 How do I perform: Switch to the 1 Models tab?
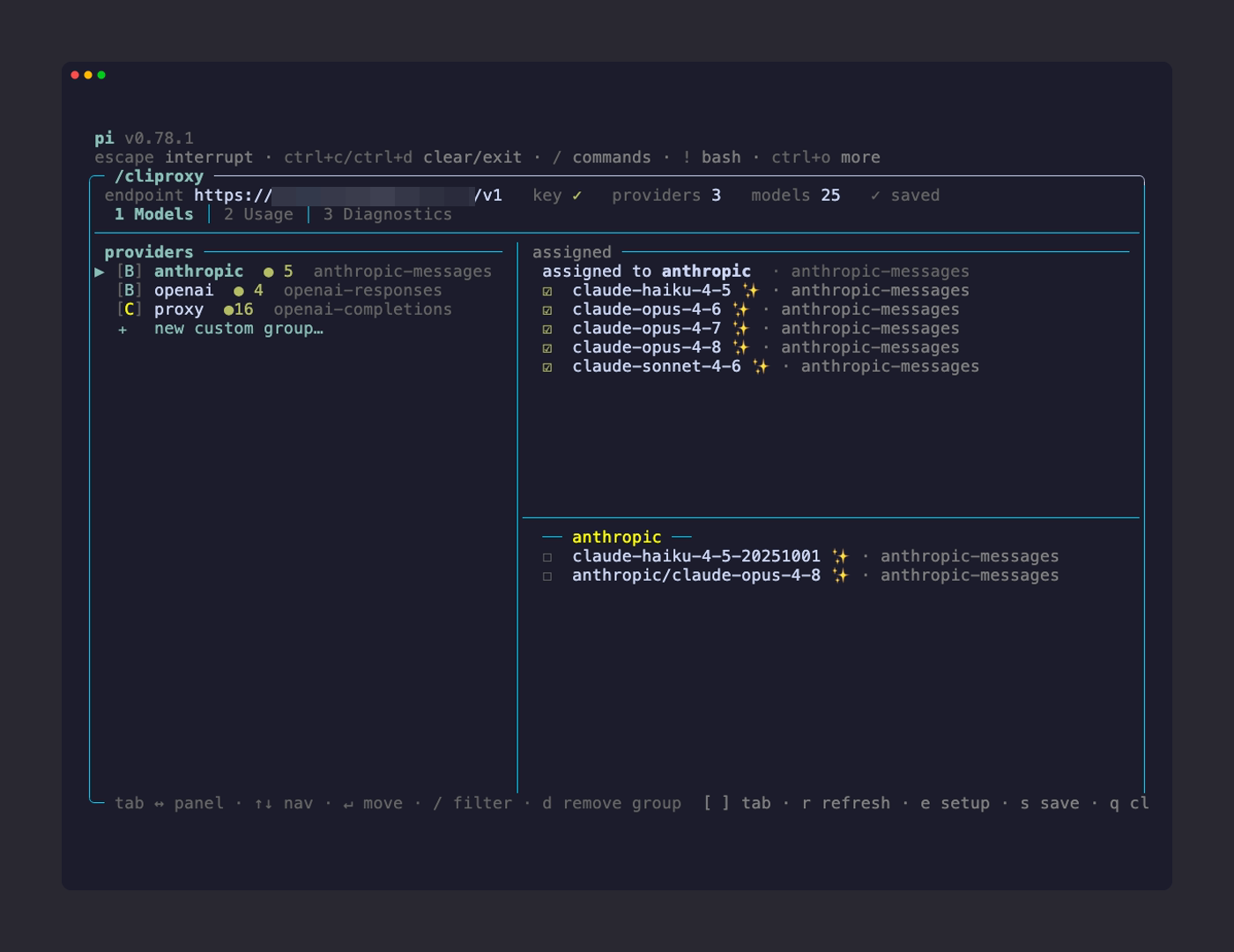tap(153, 214)
